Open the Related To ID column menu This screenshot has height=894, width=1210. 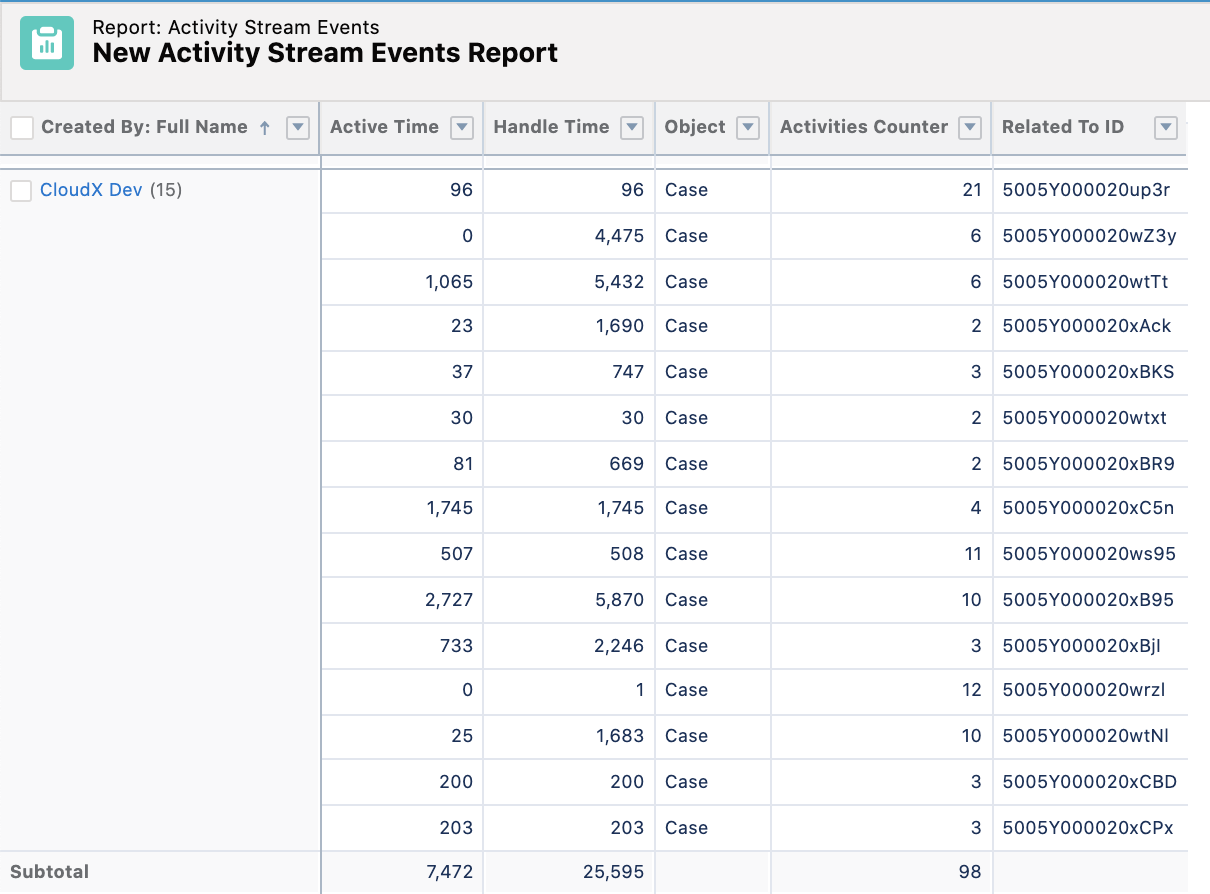point(1165,127)
